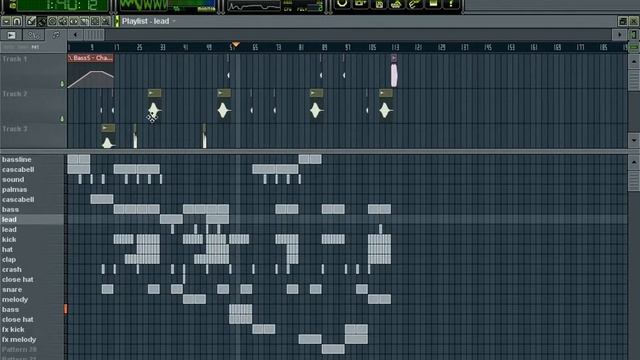Image resolution: width=640 pixels, height=360 pixels.
Task: Select the bassline pattern name
Action: click(16, 160)
